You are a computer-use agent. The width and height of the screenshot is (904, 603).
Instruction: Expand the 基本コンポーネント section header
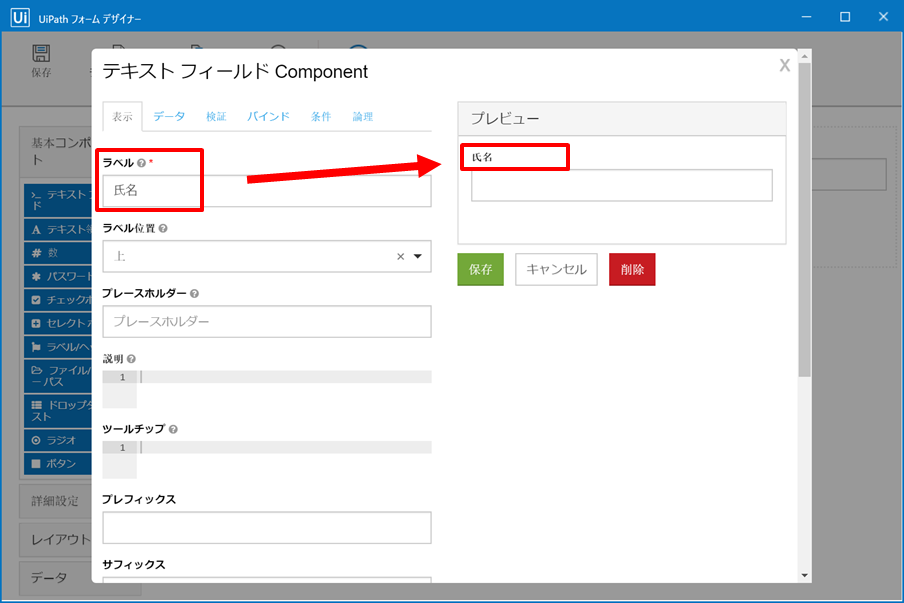(x=56, y=151)
